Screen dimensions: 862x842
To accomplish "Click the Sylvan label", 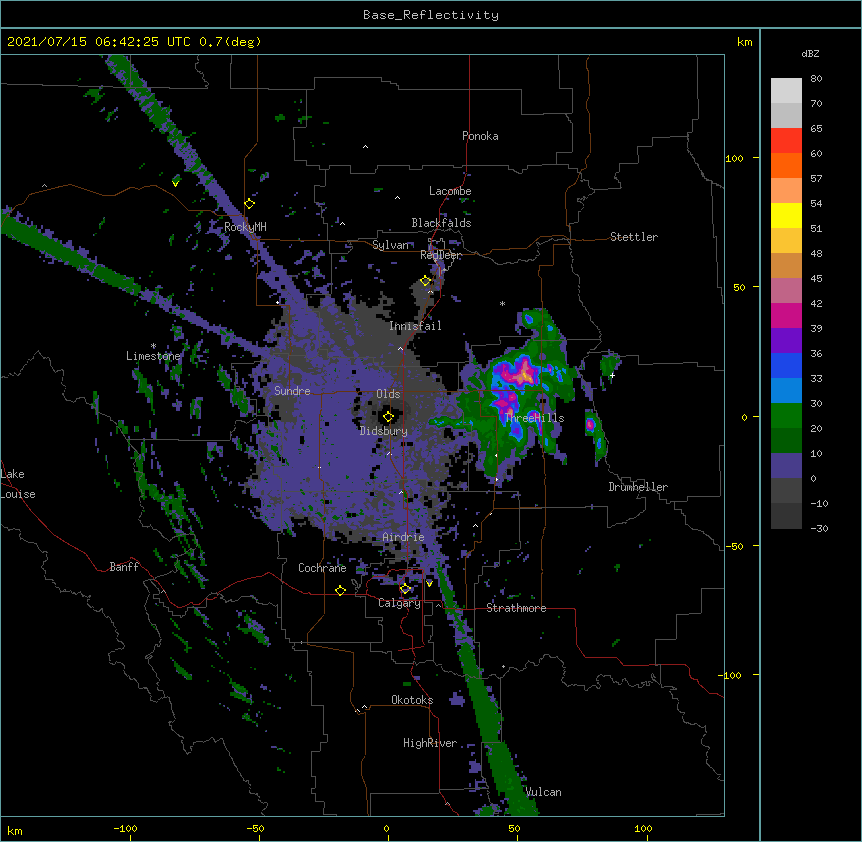I will click(x=391, y=245).
